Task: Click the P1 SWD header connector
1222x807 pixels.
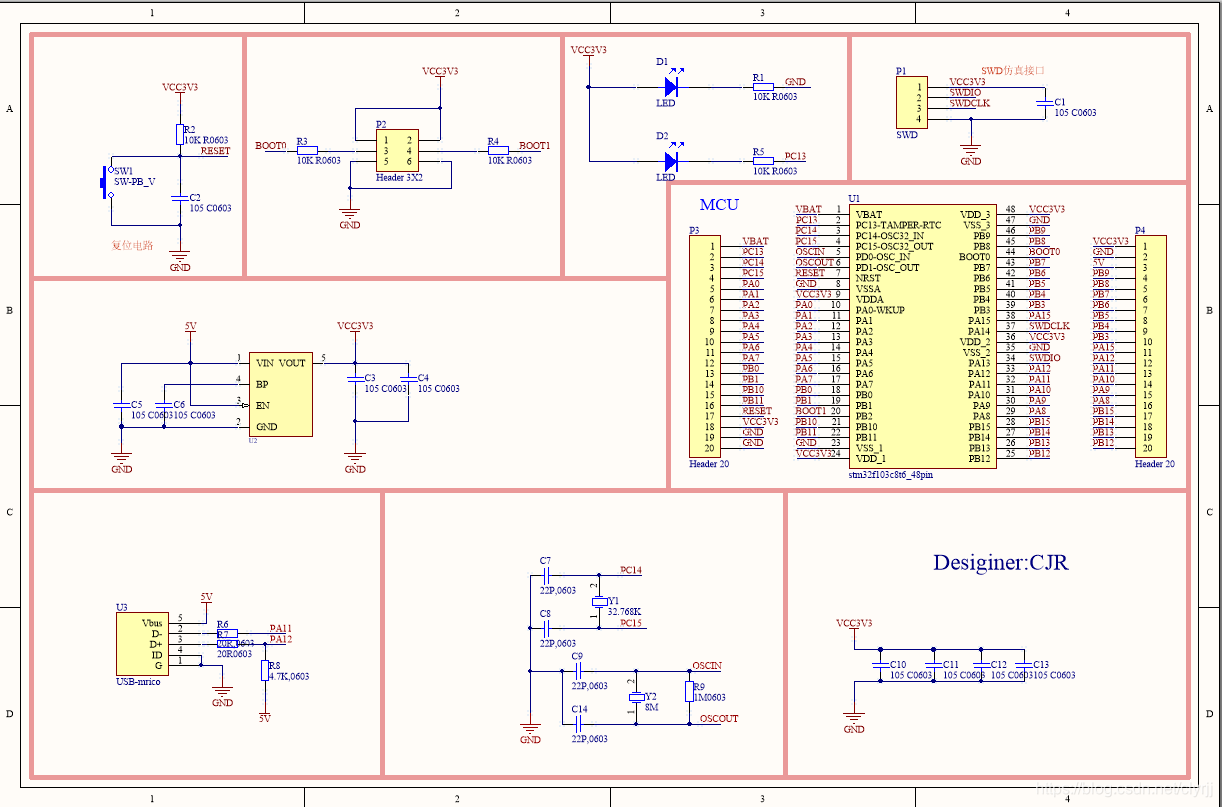Action: (x=911, y=103)
